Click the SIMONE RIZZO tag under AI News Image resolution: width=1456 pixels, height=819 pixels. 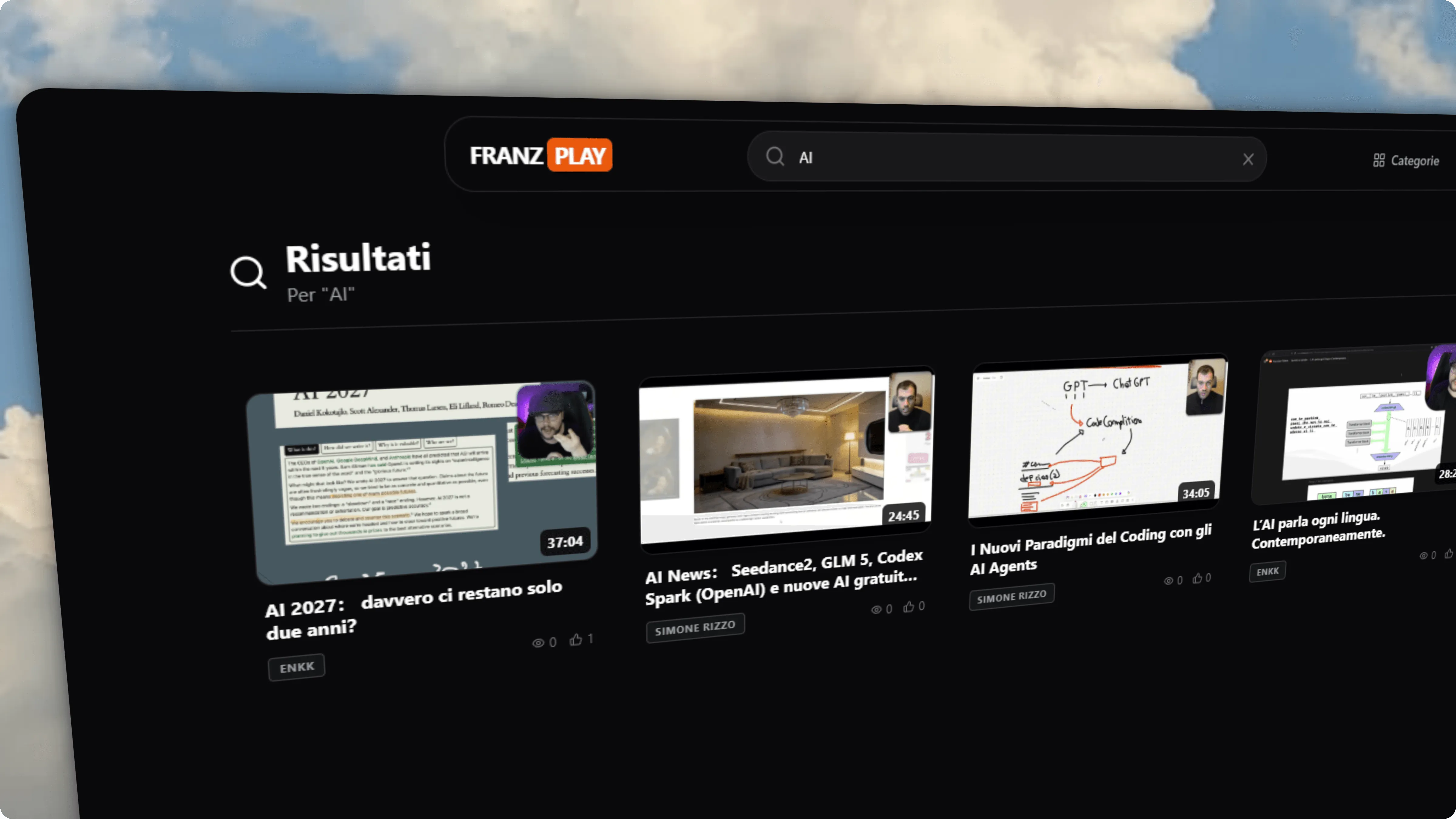[695, 627]
